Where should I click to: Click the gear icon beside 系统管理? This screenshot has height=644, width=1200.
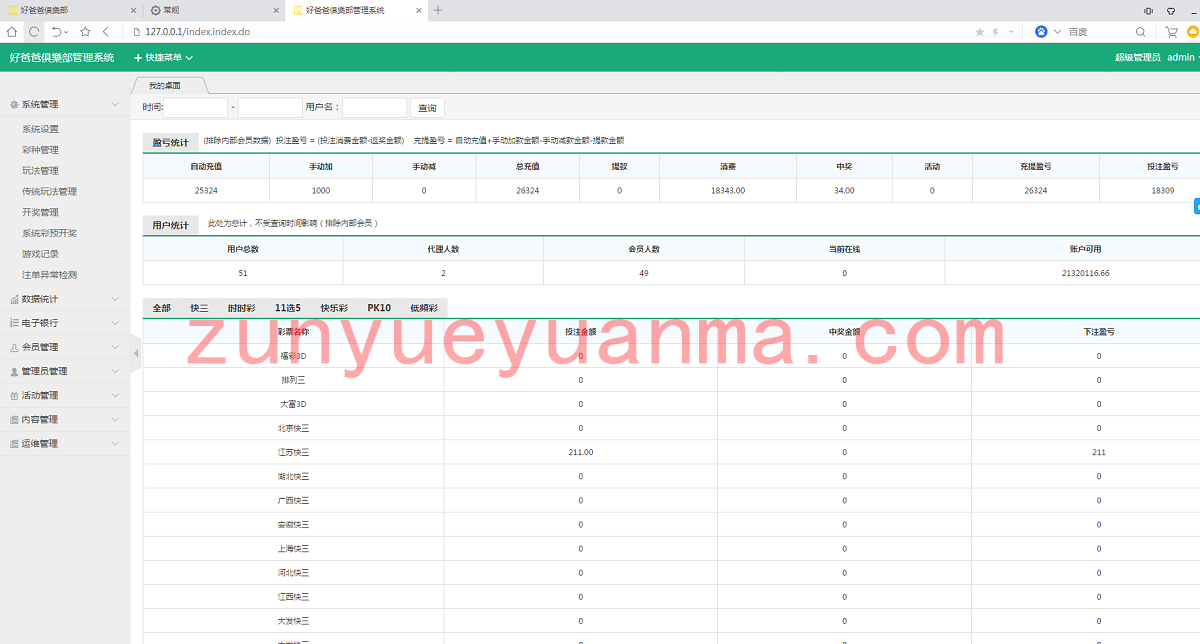[14, 104]
